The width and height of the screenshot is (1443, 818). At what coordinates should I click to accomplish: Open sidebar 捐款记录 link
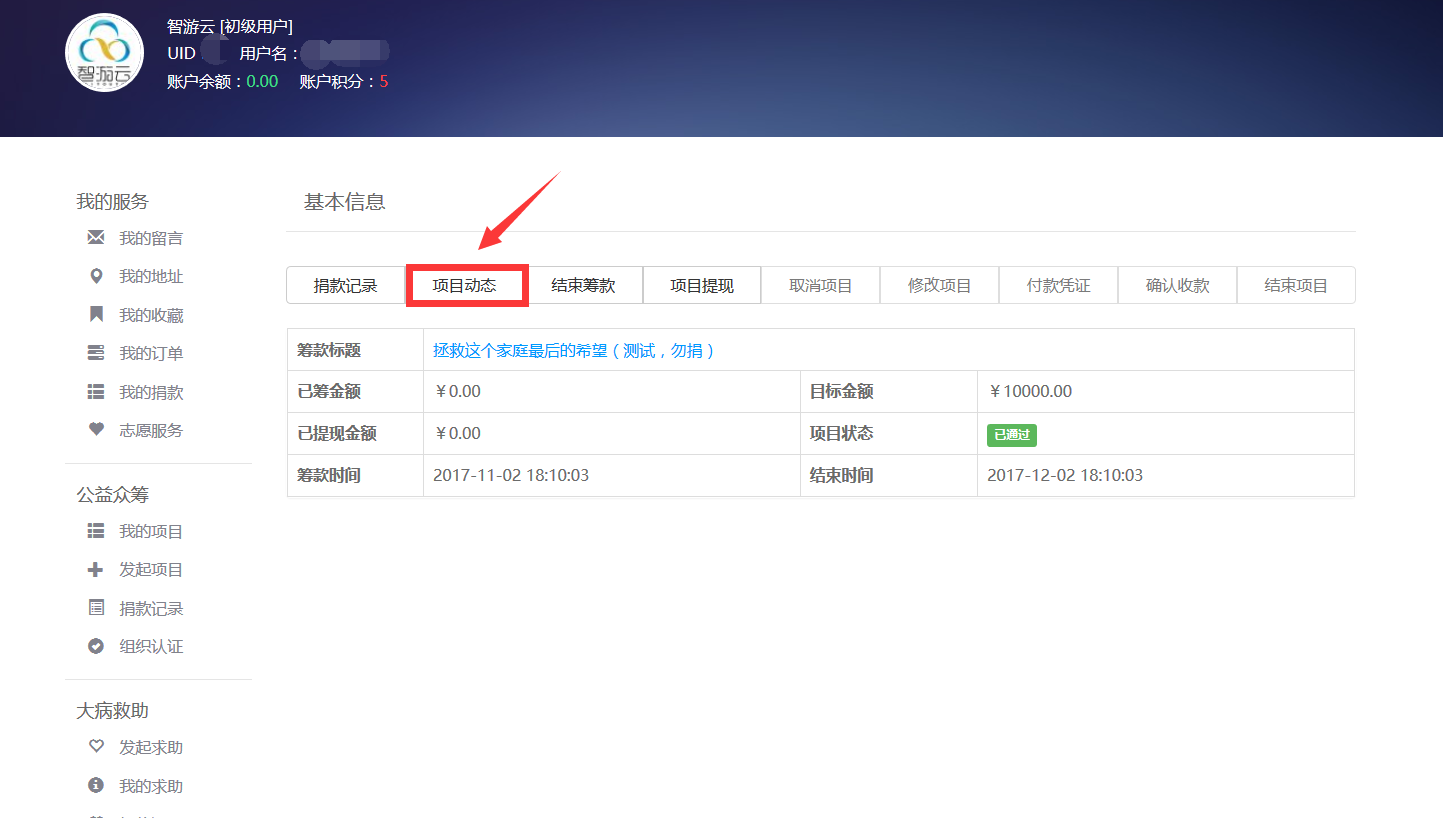(x=151, y=608)
